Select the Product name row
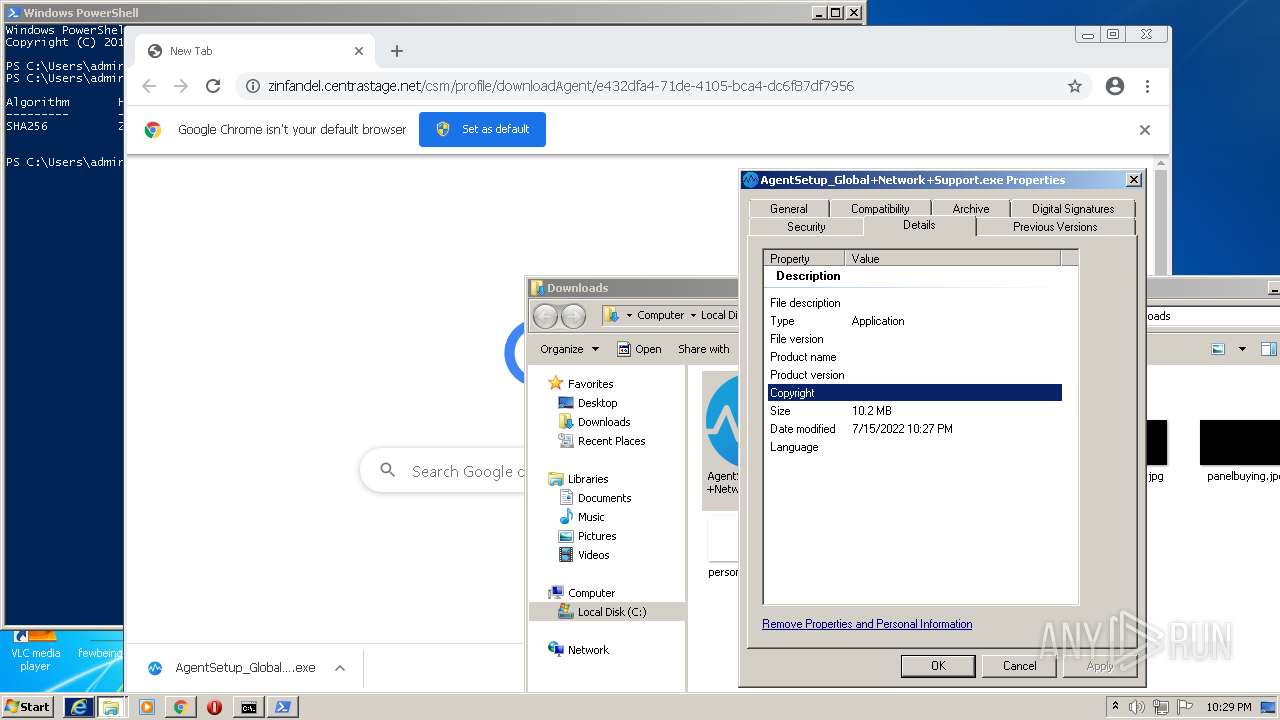Image resolution: width=1280 pixels, height=720 pixels. 915,357
